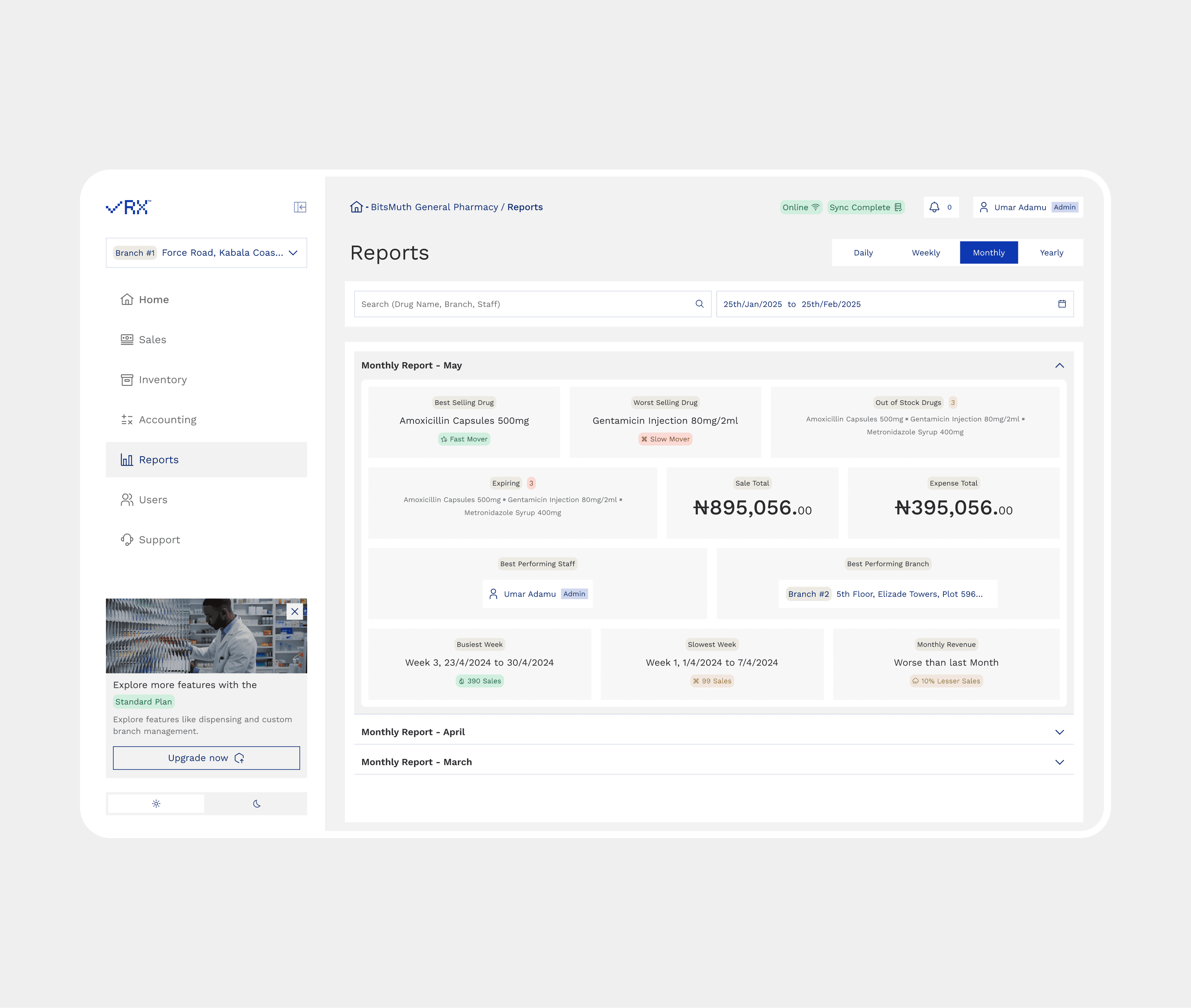The height and width of the screenshot is (1008, 1191).
Task: Click the search magnifier icon
Action: pyautogui.click(x=699, y=303)
